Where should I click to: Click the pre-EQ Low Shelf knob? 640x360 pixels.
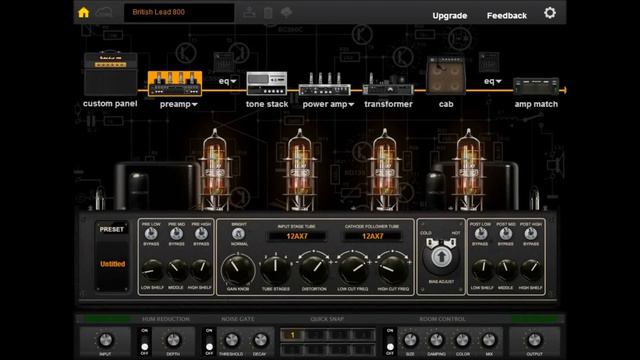pos(152,270)
